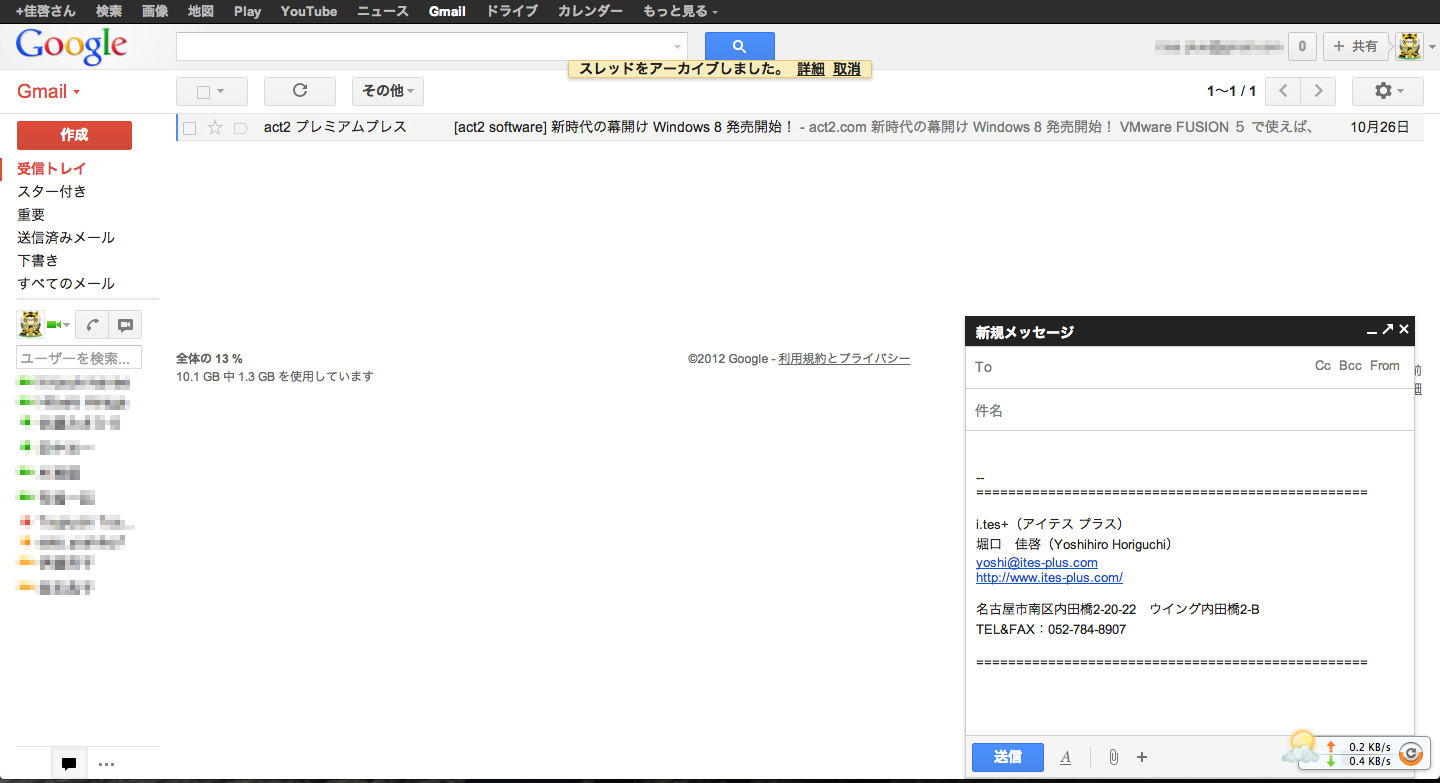
Task: Expand the Gmail product dropdown
Action: pyautogui.click(x=48, y=91)
